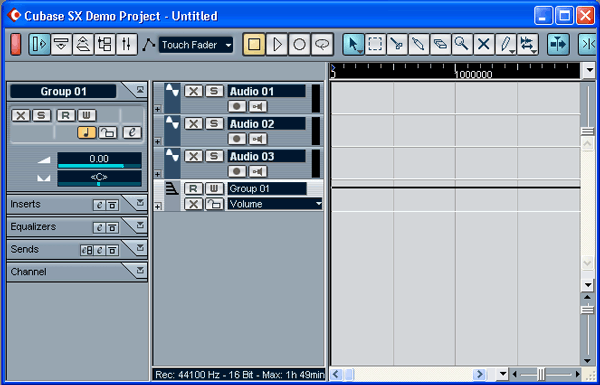Click the Inspector volume slider showing 0.00
Screen dimensions: 600x385
point(99,160)
